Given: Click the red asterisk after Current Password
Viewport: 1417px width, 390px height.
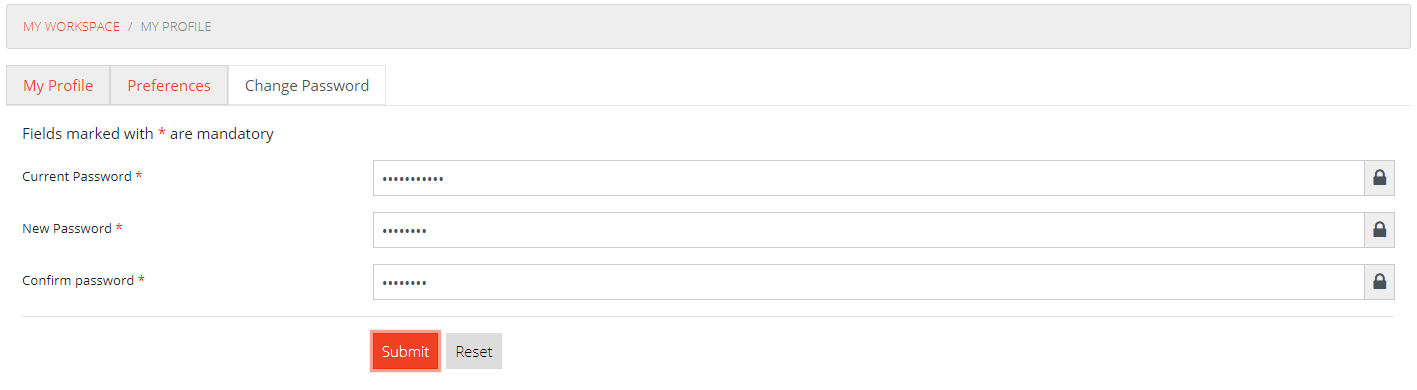Looking at the screenshot, I should [x=139, y=176].
